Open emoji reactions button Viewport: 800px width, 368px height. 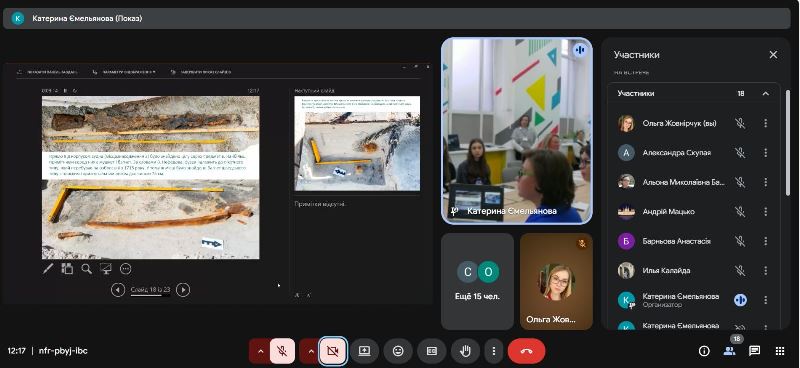pos(398,351)
